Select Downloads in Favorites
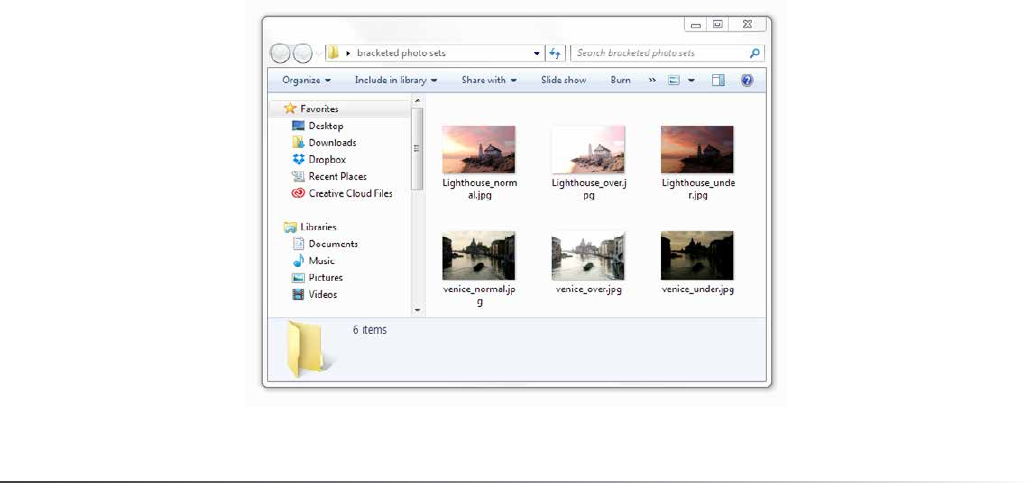 332,142
